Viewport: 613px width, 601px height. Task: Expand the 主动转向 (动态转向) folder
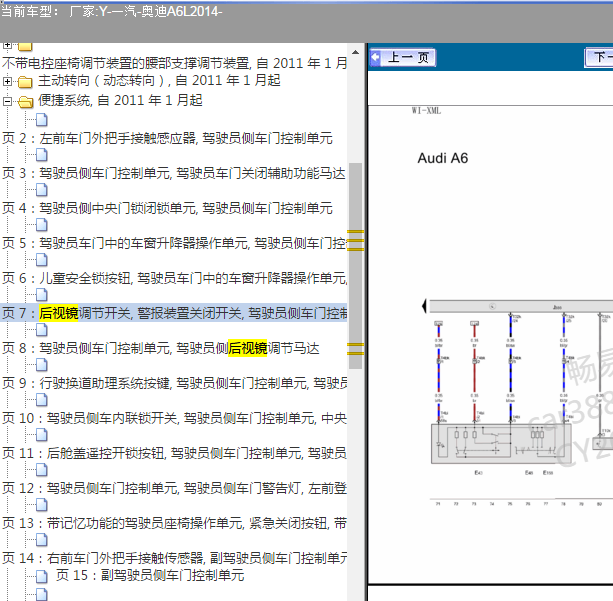click(x=7, y=81)
